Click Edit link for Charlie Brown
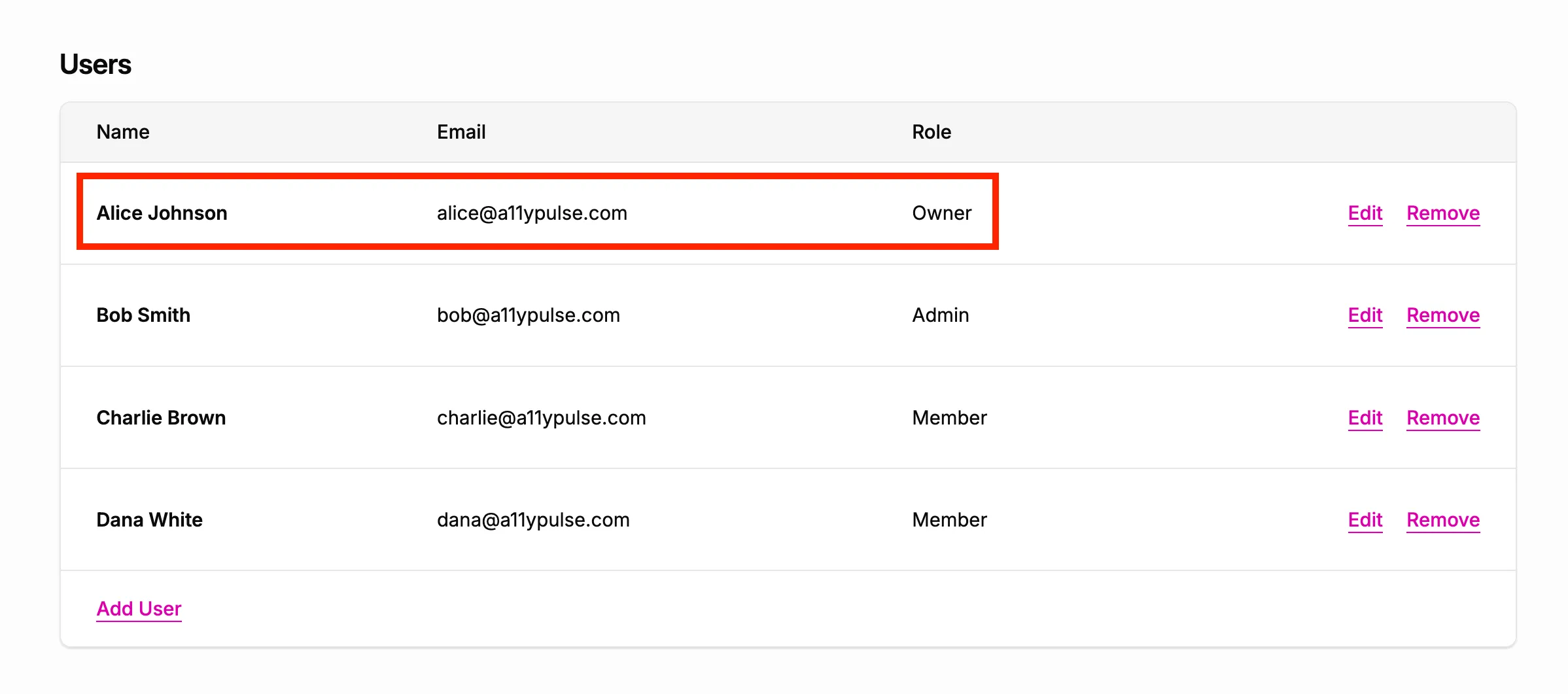 pos(1365,418)
